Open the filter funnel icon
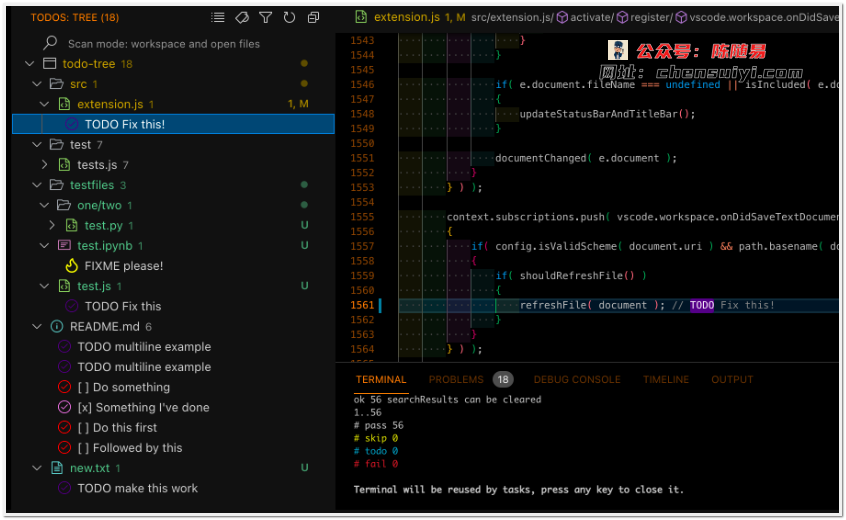Viewport: 846px width, 520px height. tap(266, 18)
